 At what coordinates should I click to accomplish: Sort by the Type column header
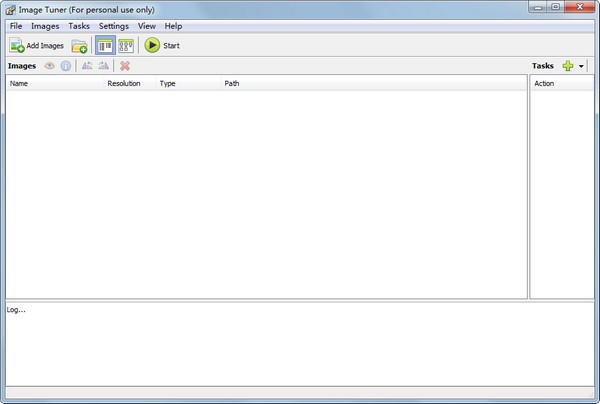click(189, 83)
